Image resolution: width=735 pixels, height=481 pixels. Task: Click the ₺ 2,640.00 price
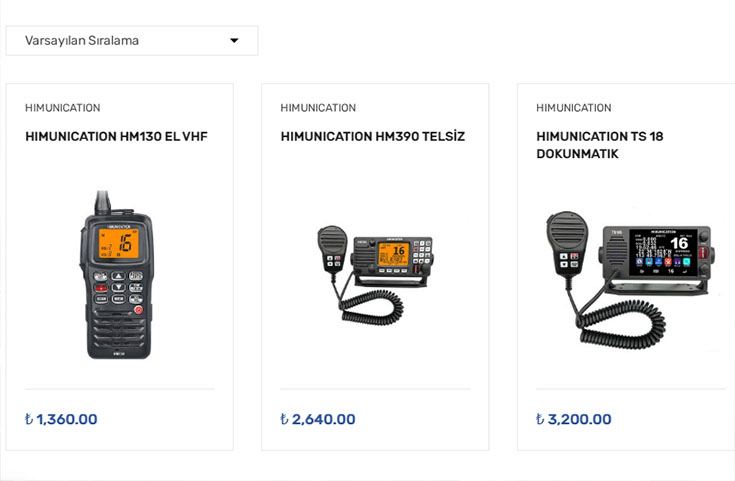coord(318,419)
